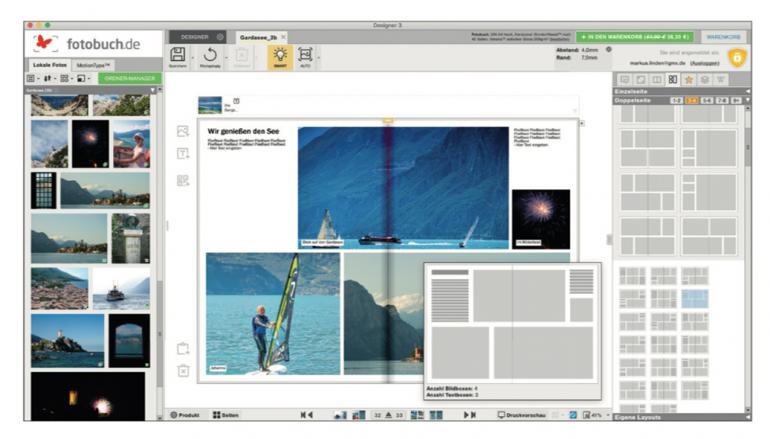
Task: Open the dropdown arrow beside Speichern
Action: 192,58
